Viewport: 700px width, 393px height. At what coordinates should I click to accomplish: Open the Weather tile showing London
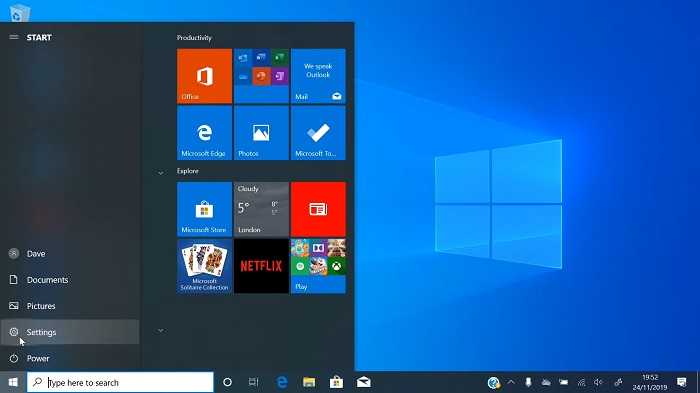pyautogui.click(x=261, y=209)
